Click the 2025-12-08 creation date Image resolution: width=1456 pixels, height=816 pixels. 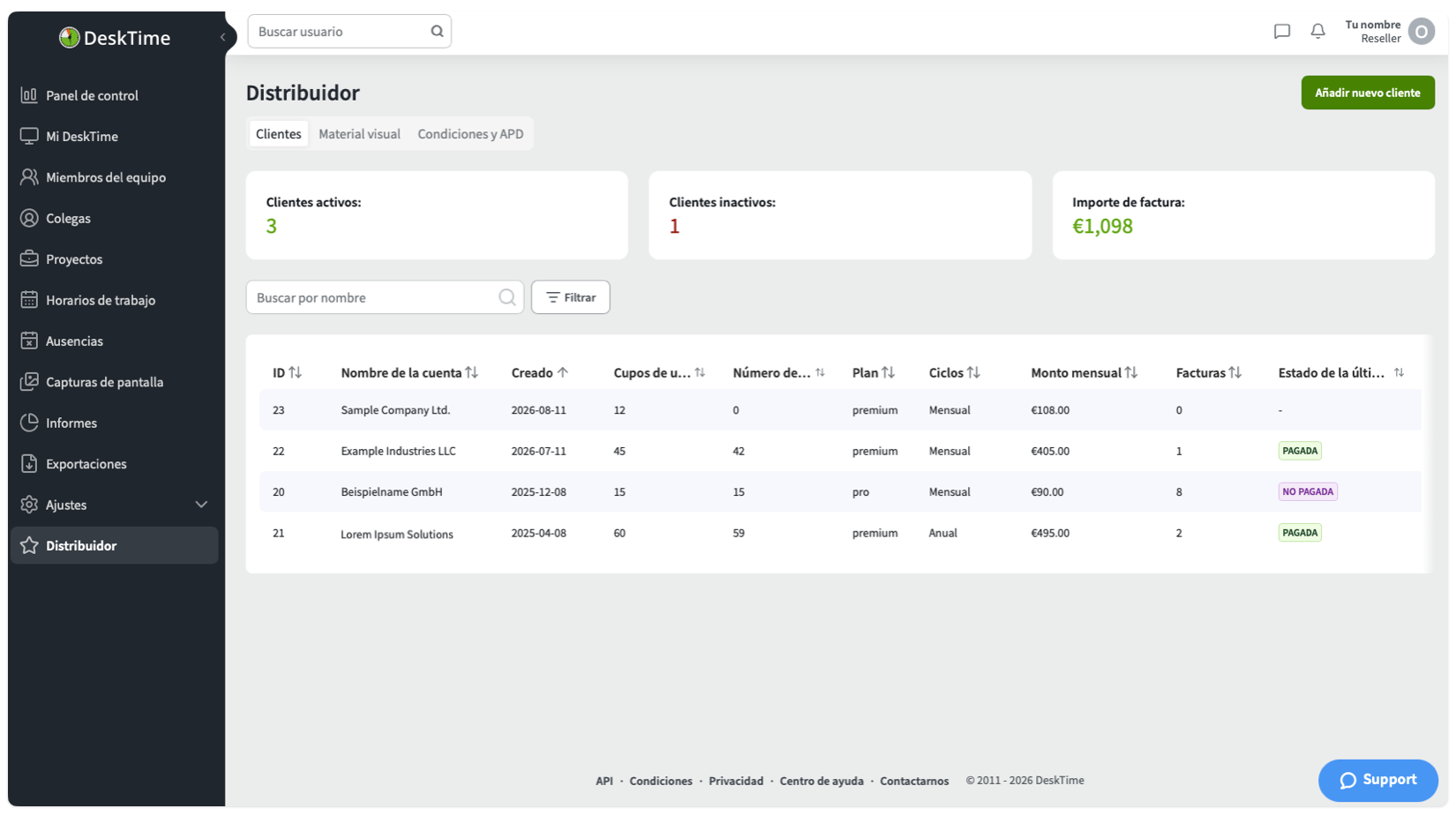(538, 492)
